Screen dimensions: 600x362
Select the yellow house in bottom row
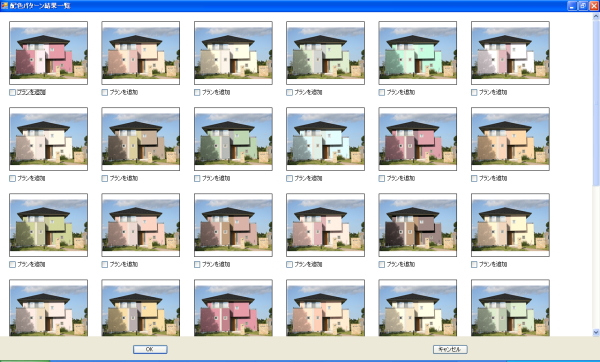tap(141, 308)
